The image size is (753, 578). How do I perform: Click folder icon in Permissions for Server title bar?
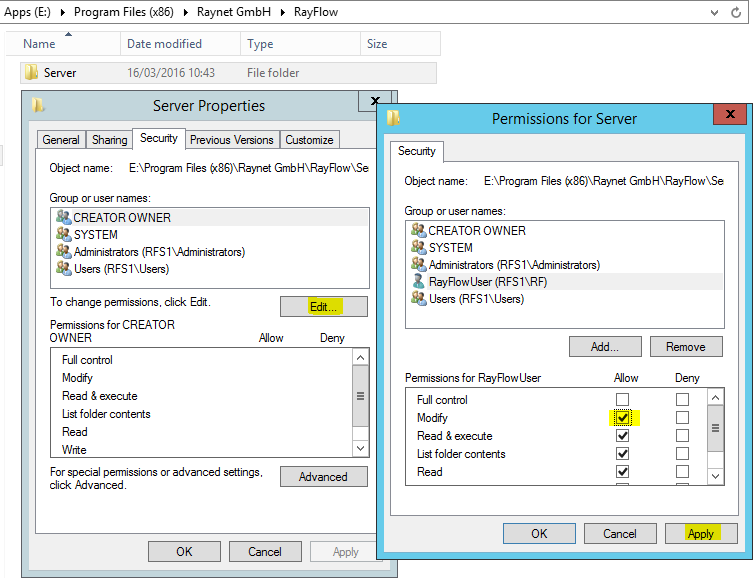coord(393,118)
